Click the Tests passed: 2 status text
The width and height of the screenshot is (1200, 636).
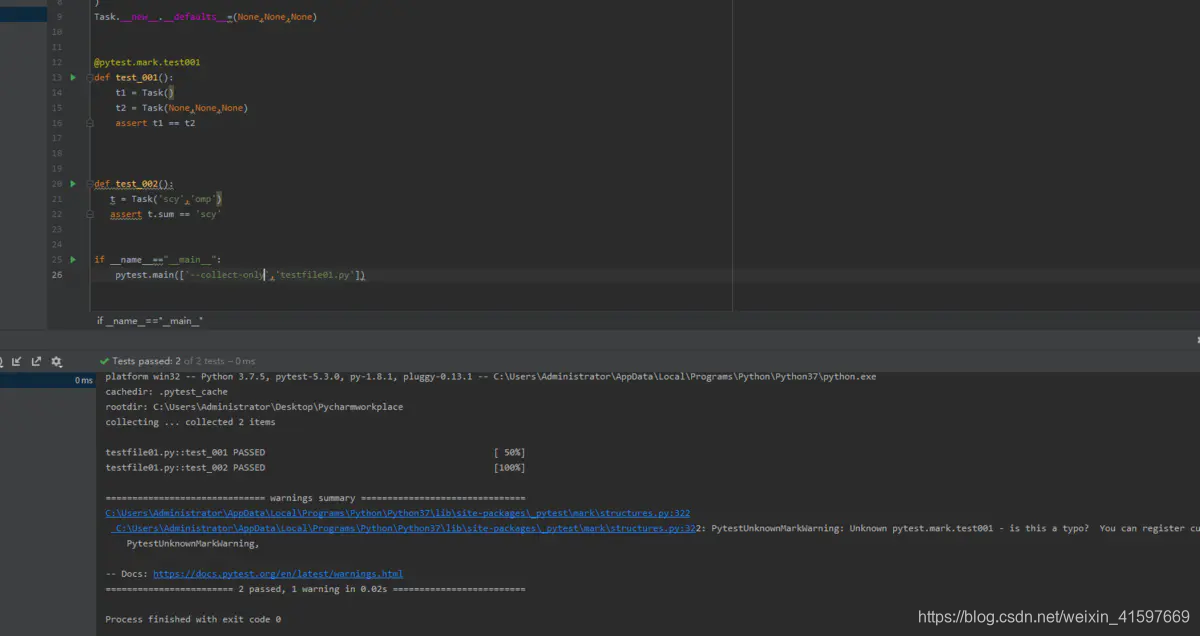click(x=146, y=361)
